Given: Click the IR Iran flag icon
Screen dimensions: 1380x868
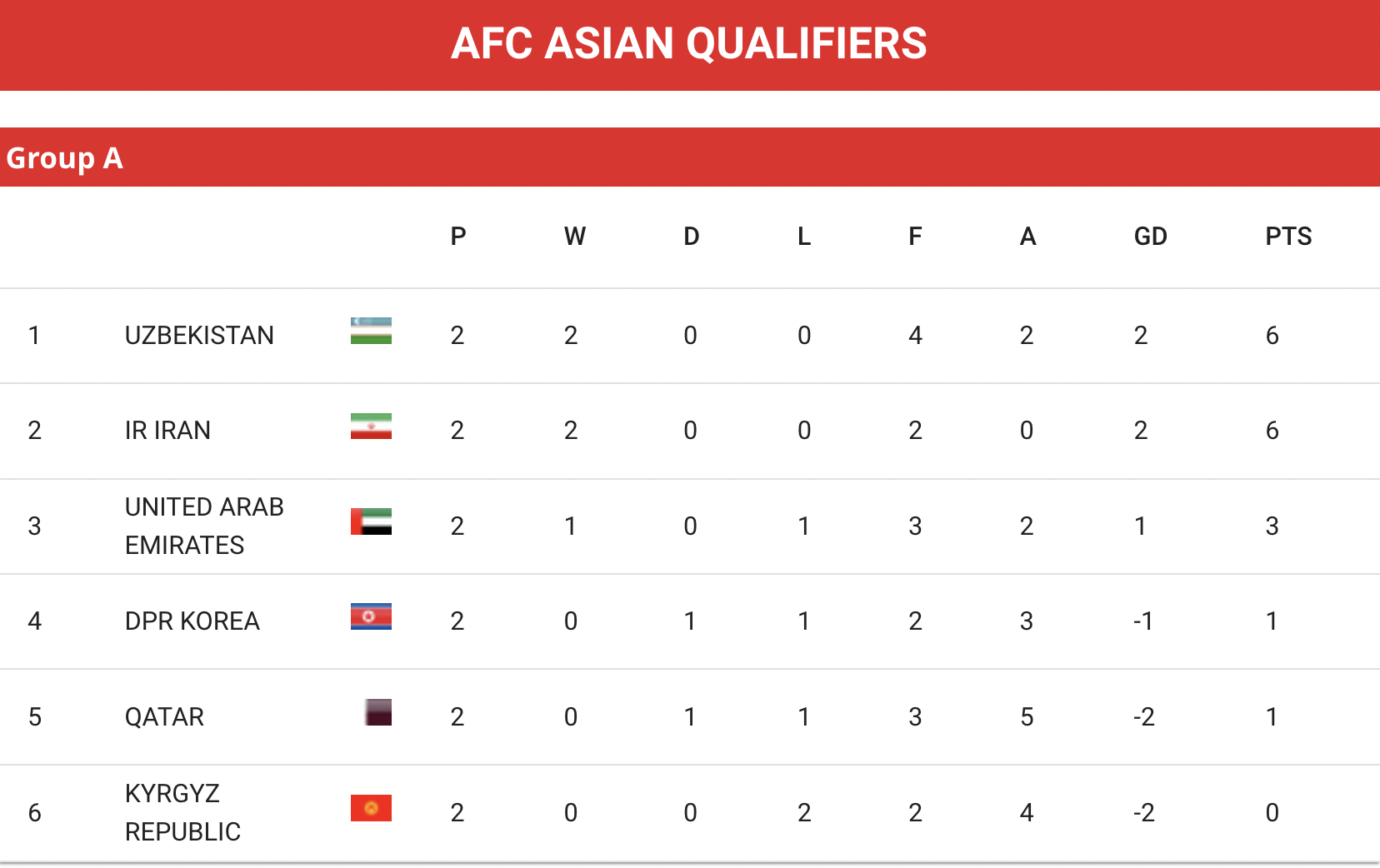Looking at the screenshot, I should point(371,426).
